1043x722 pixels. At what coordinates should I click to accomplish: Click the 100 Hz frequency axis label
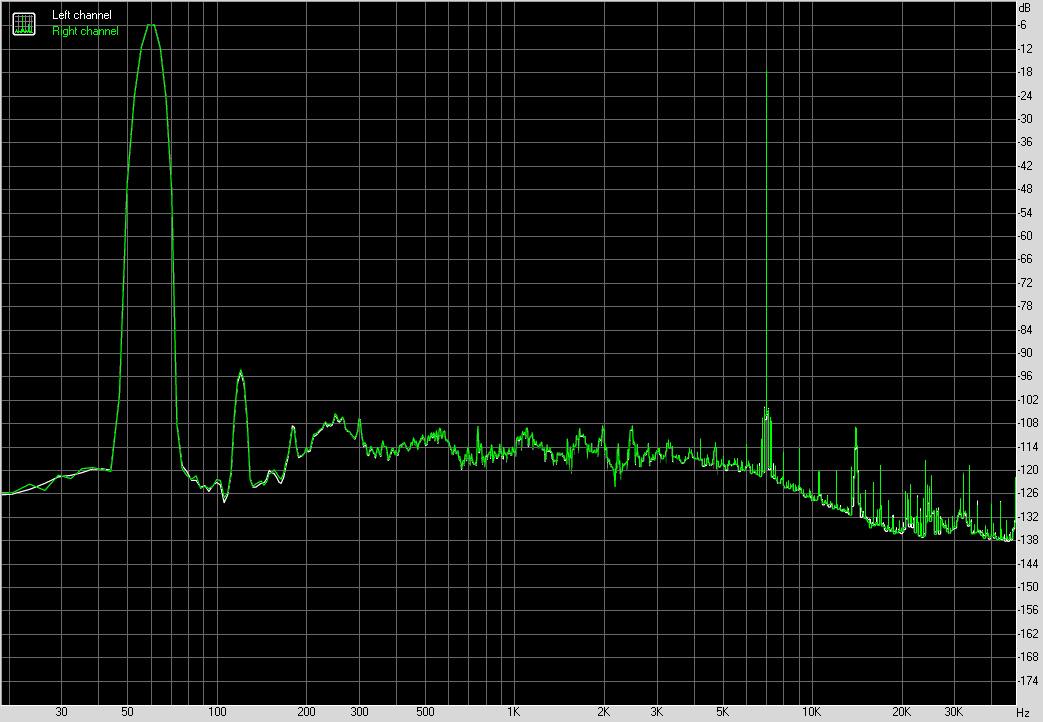click(x=217, y=712)
